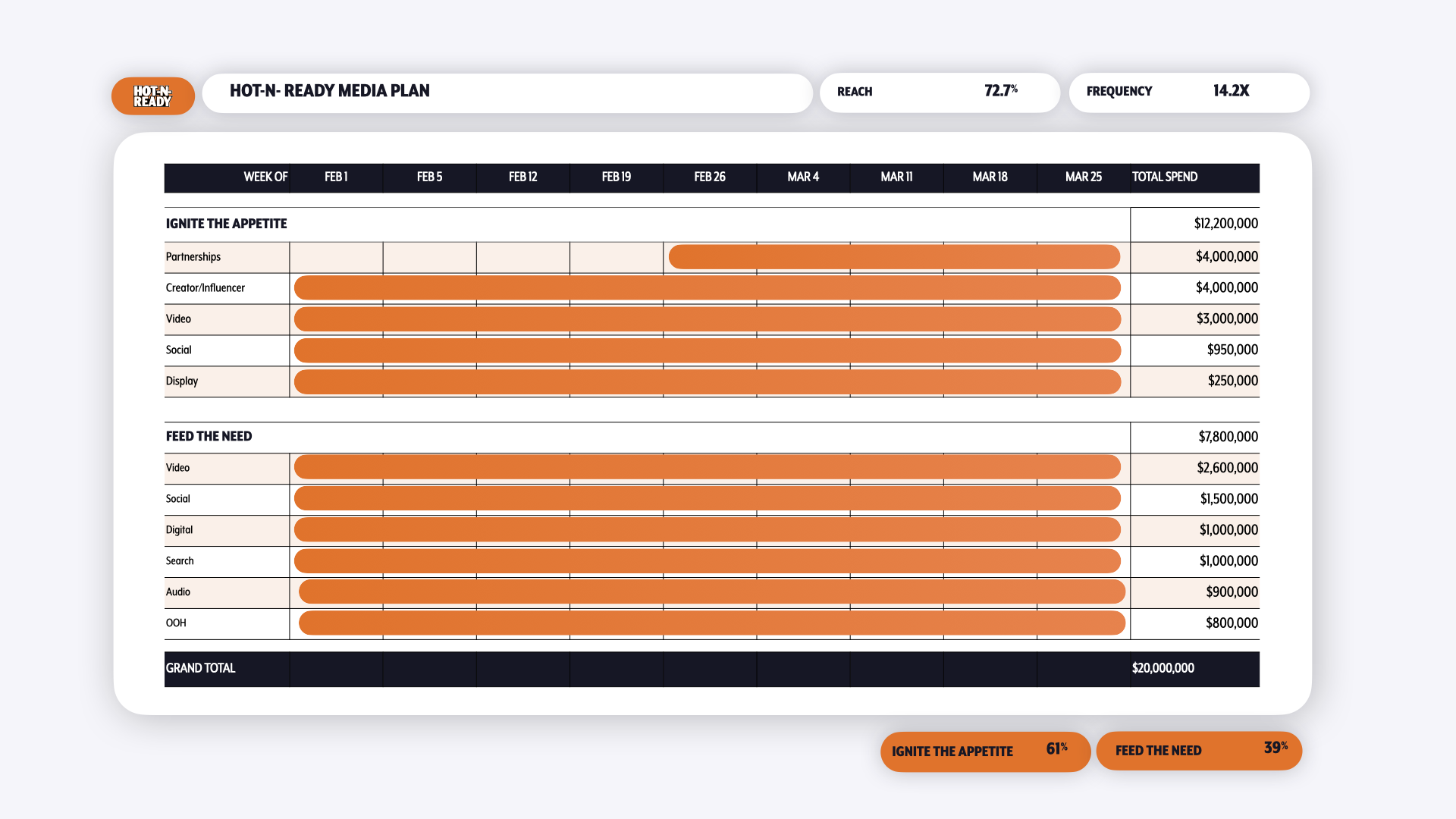Select the MAR 11 column header
Viewport: 1456px width, 819px height.
coord(896,177)
